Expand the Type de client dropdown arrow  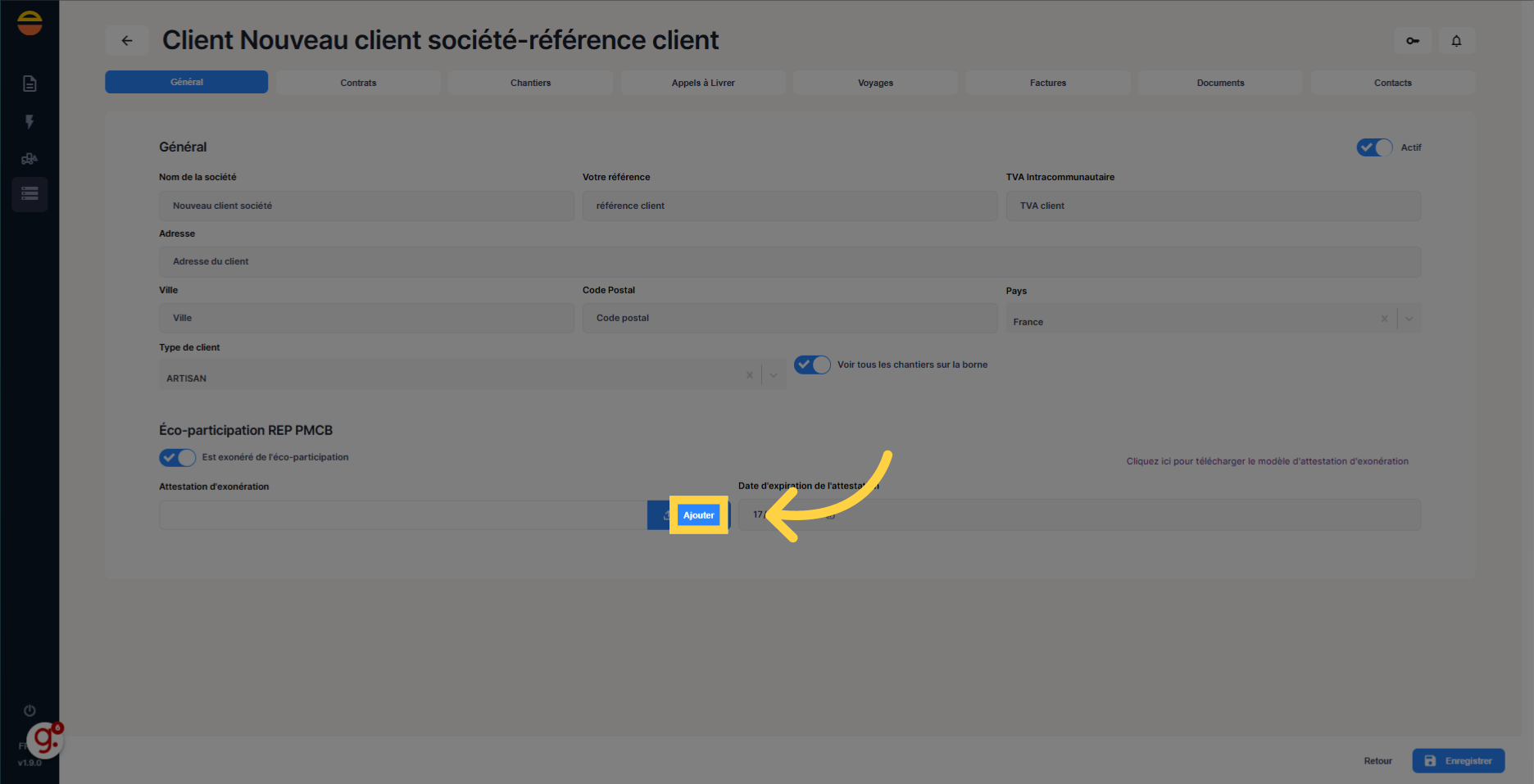click(774, 375)
